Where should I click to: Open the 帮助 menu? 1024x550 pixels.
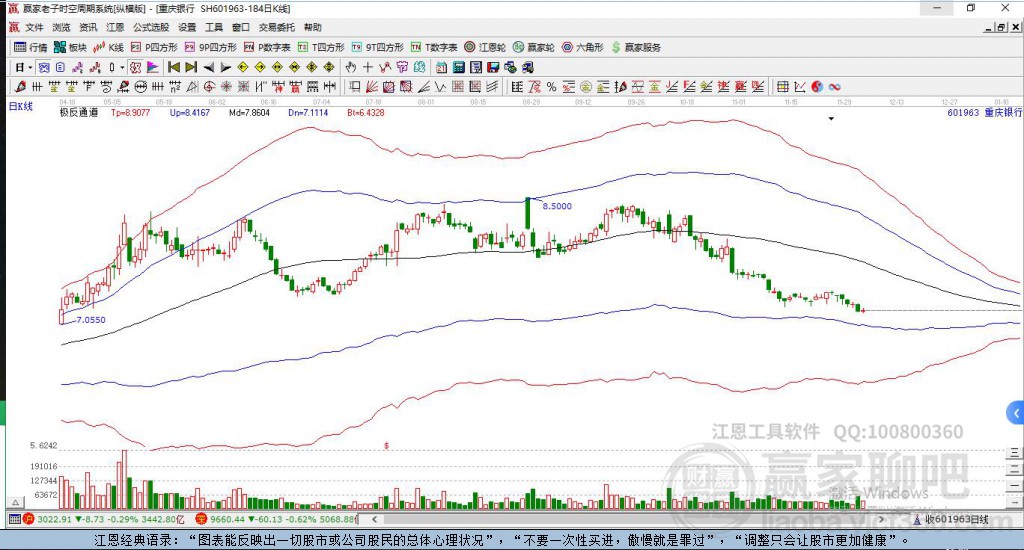coord(312,27)
